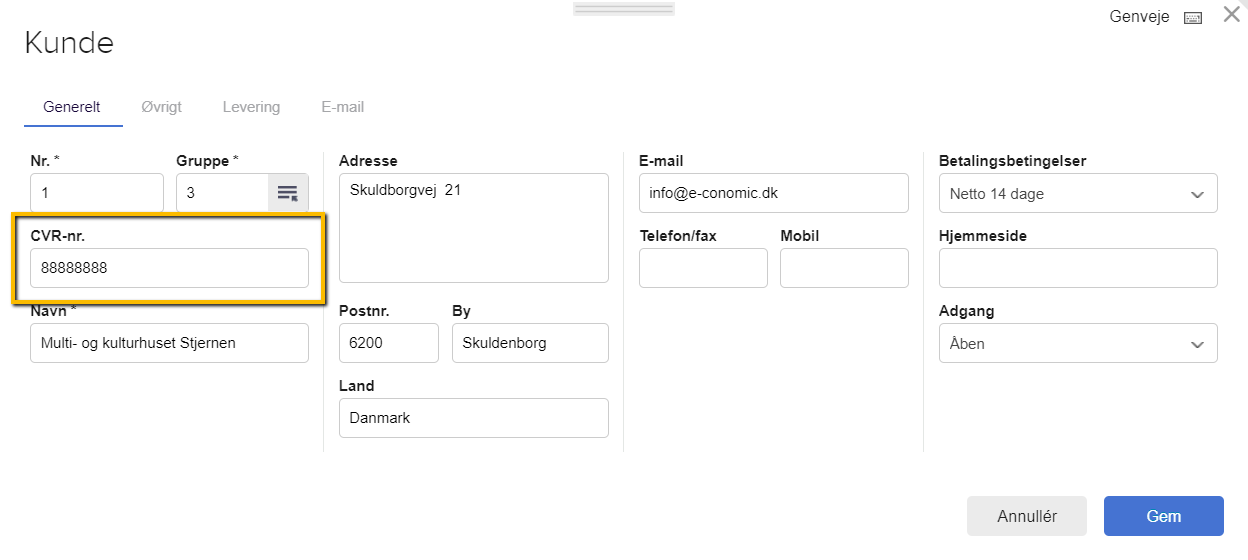Switch to the Øvrigt tab
Screen dimensions: 1248x560
[x=161, y=107]
